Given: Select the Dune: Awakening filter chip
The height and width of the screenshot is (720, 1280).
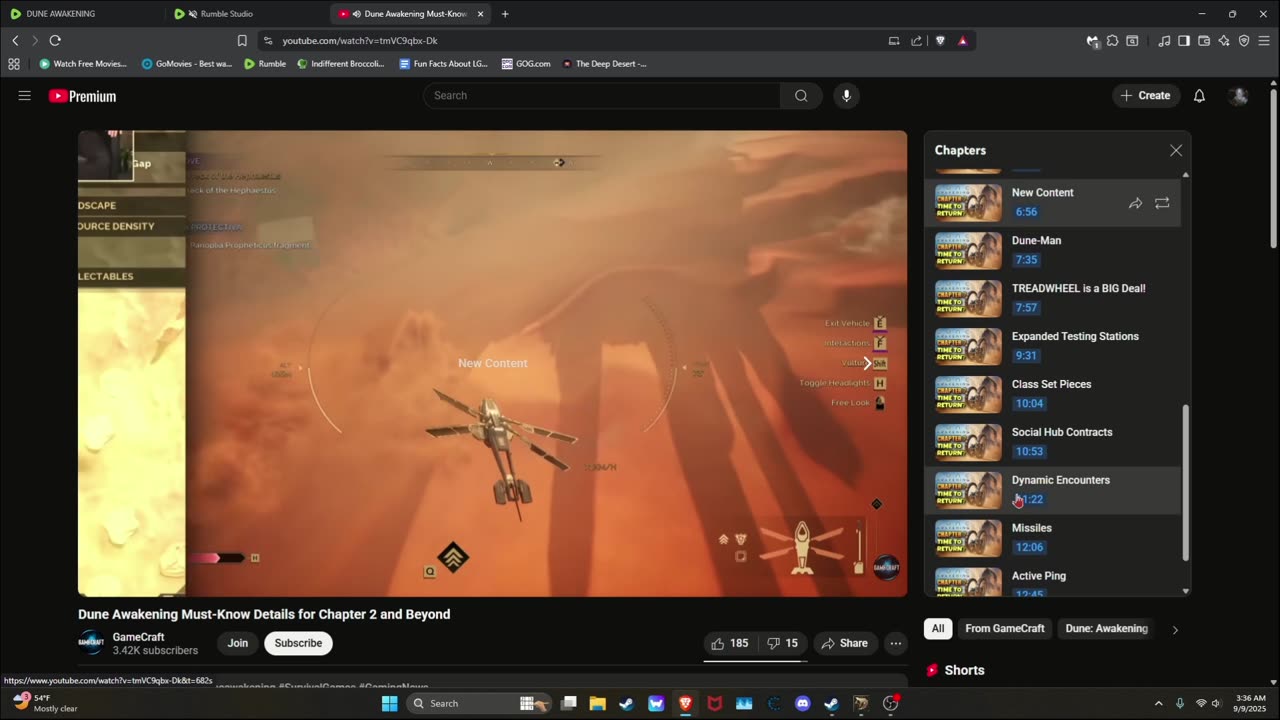Looking at the screenshot, I should pyautogui.click(x=1106, y=629).
